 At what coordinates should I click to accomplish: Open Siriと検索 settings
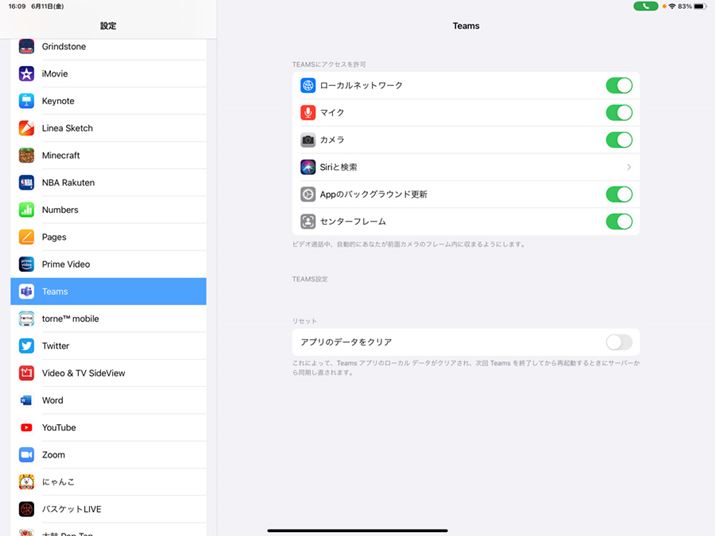(x=466, y=167)
